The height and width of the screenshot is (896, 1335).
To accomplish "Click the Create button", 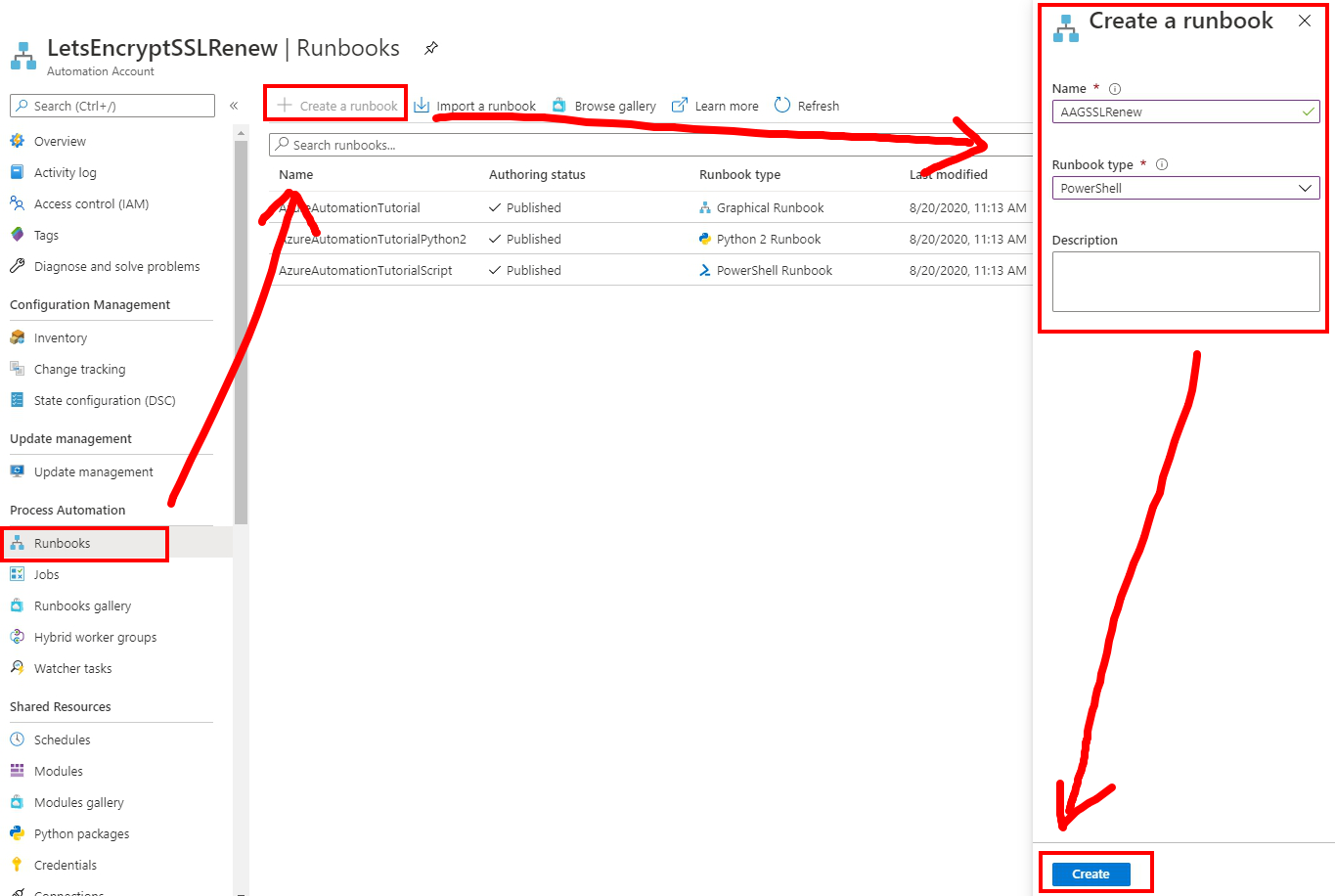I will 1090,874.
